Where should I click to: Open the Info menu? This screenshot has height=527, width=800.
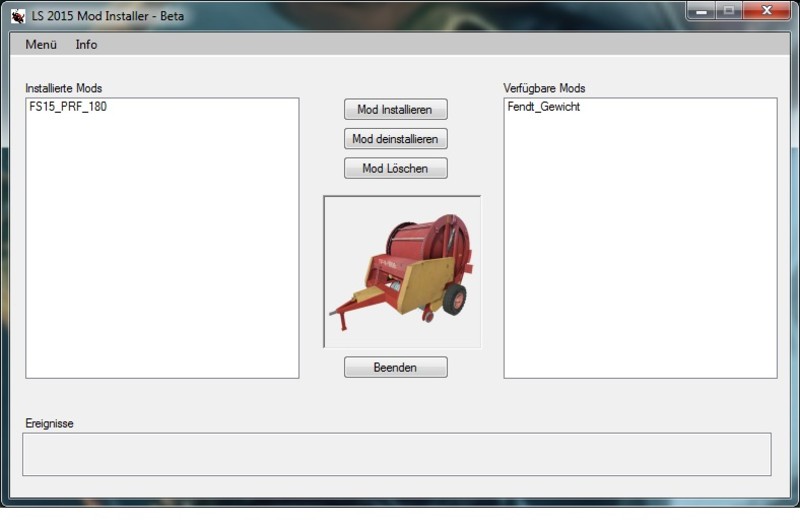point(86,44)
